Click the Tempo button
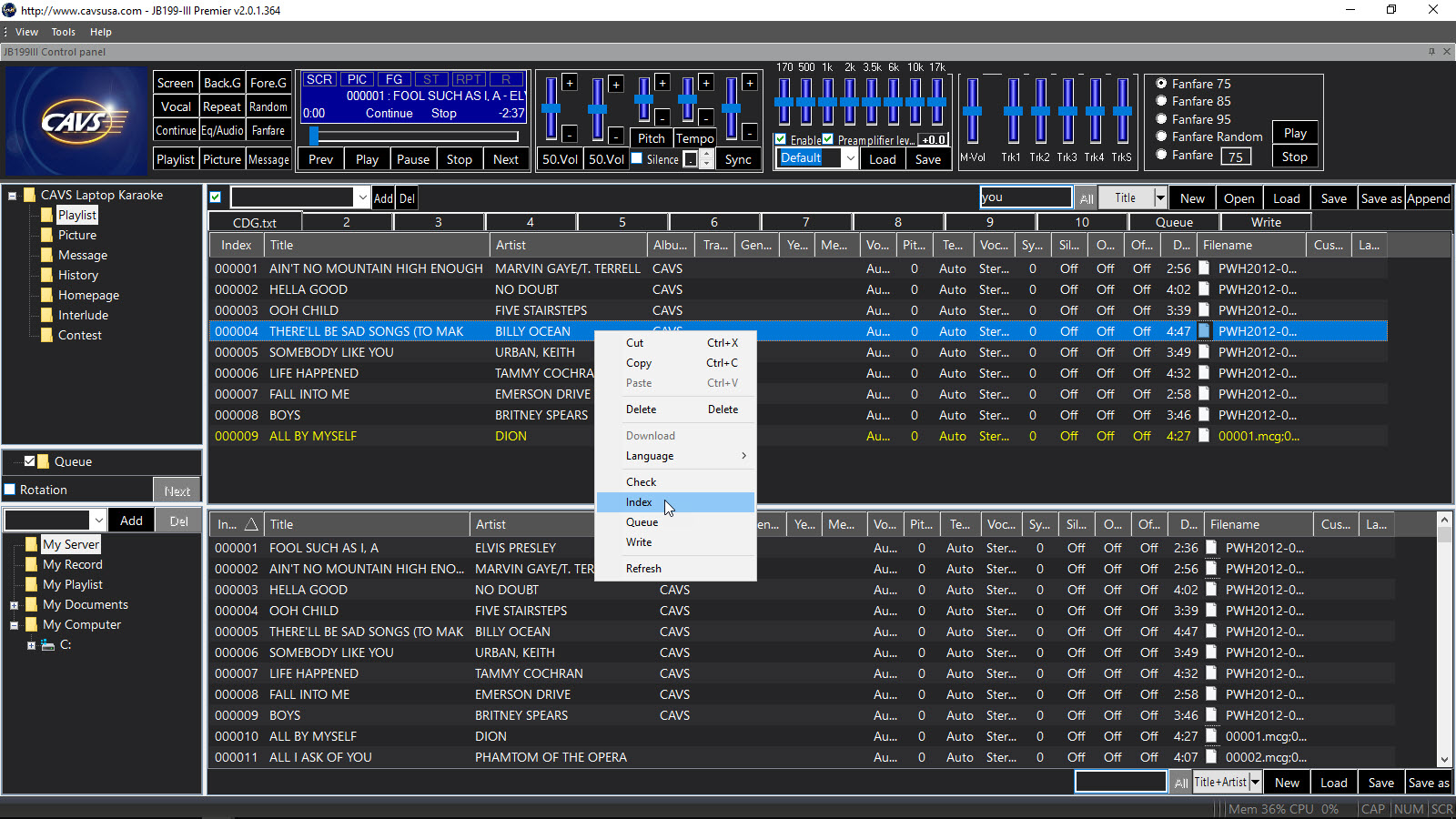Screen dimensions: 1456x819 (694, 138)
